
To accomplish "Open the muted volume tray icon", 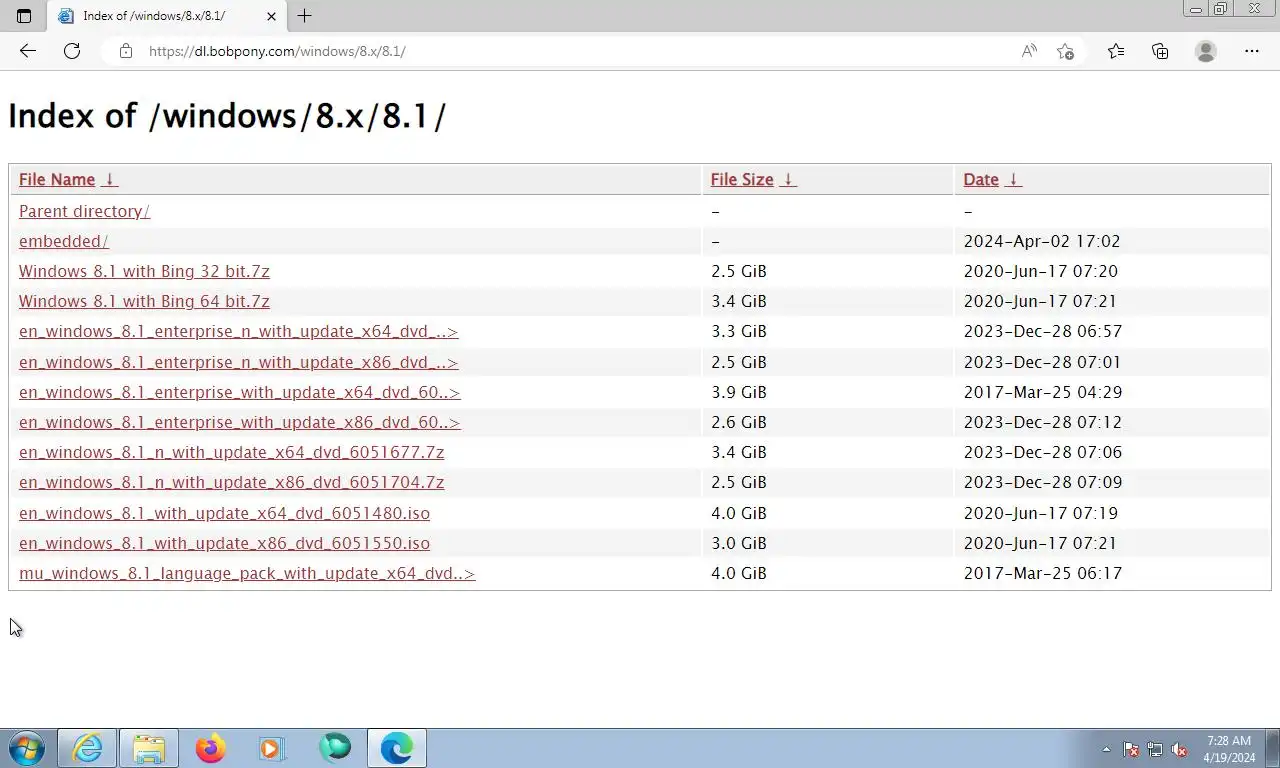I will click(x=1179, y=749).
